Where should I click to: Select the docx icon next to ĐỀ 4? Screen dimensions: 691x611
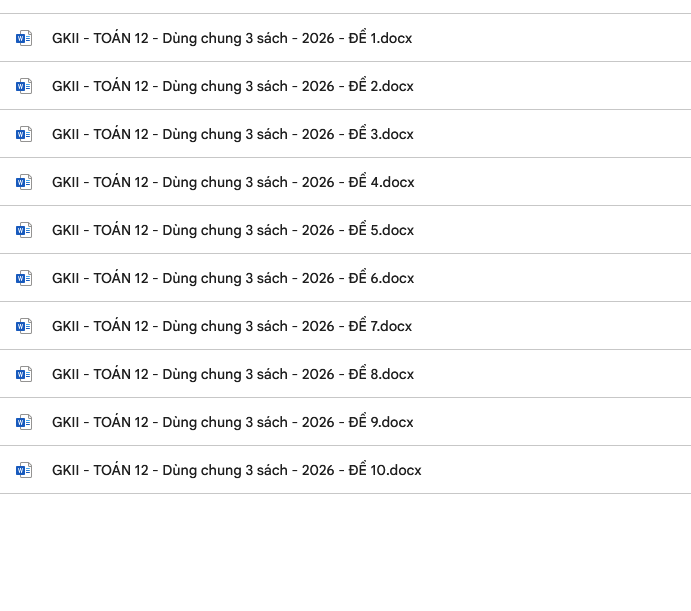[x=24, y=182]
